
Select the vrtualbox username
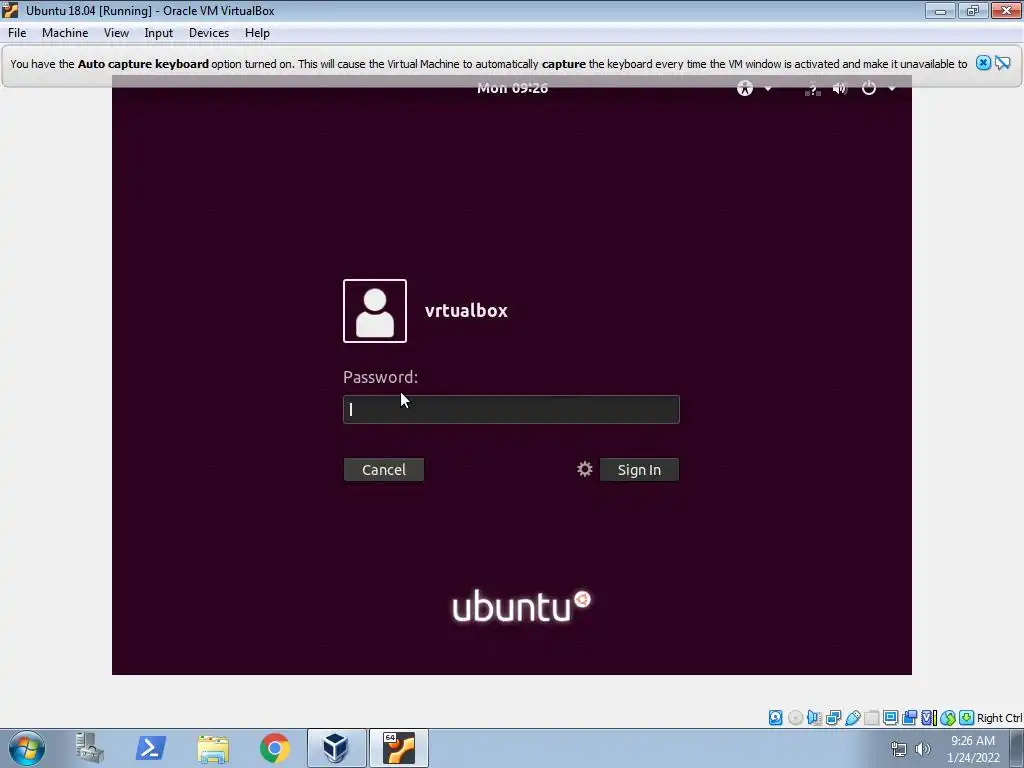pyautogui.click(x=466, y=311)
